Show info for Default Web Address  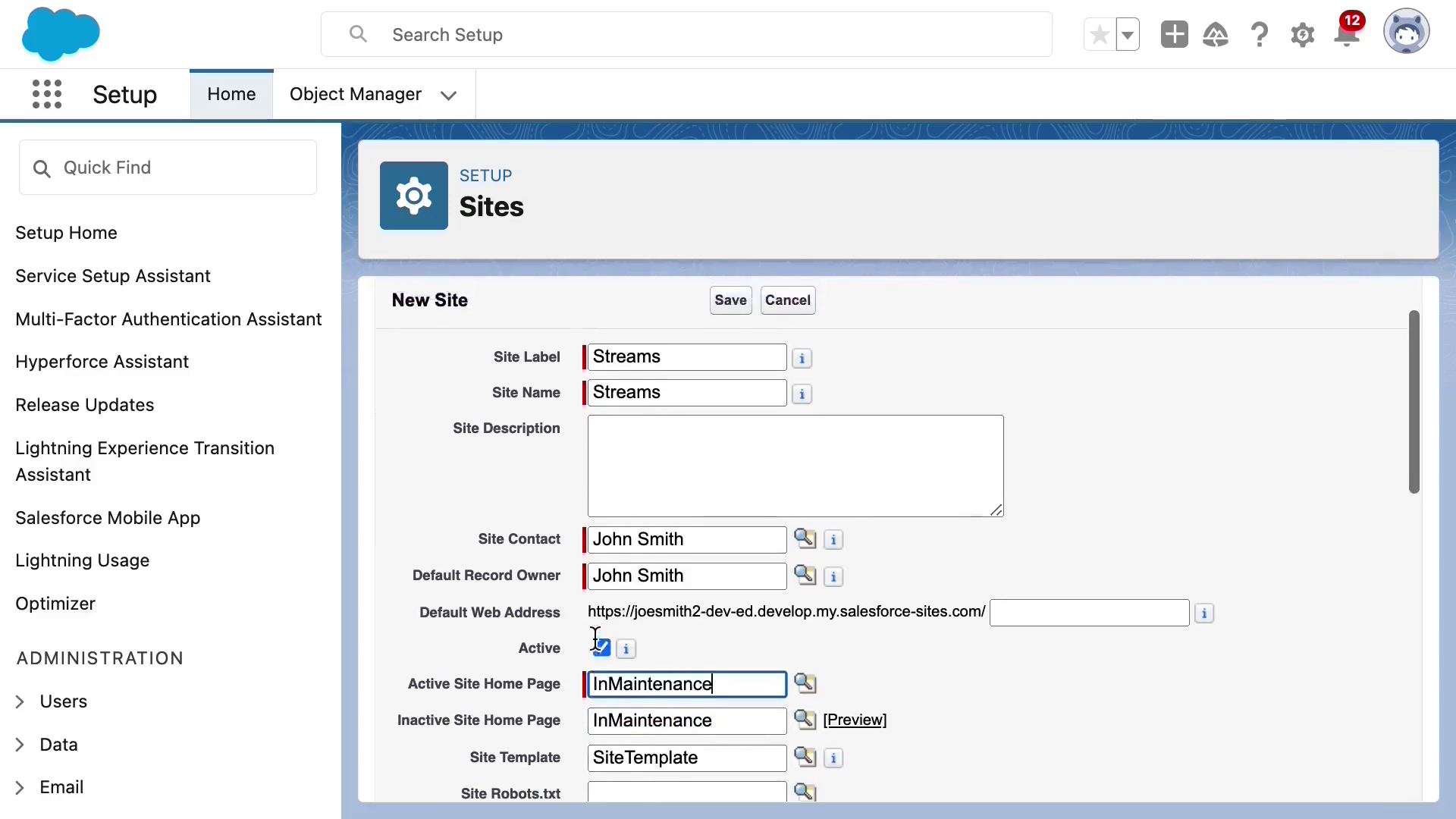point(1204,613)
